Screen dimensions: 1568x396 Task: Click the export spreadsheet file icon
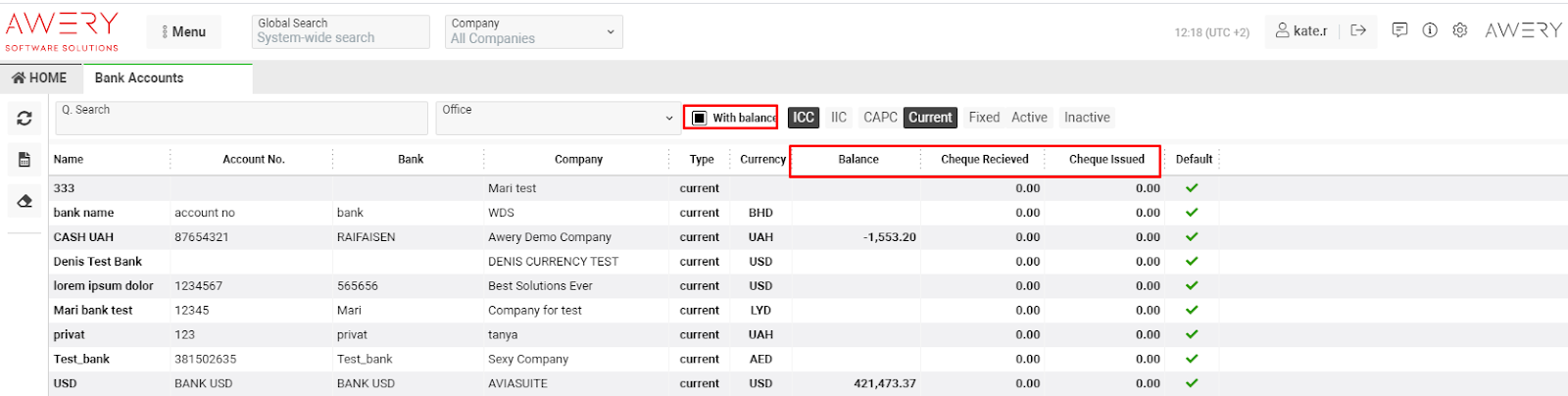[x=24, y=160]
